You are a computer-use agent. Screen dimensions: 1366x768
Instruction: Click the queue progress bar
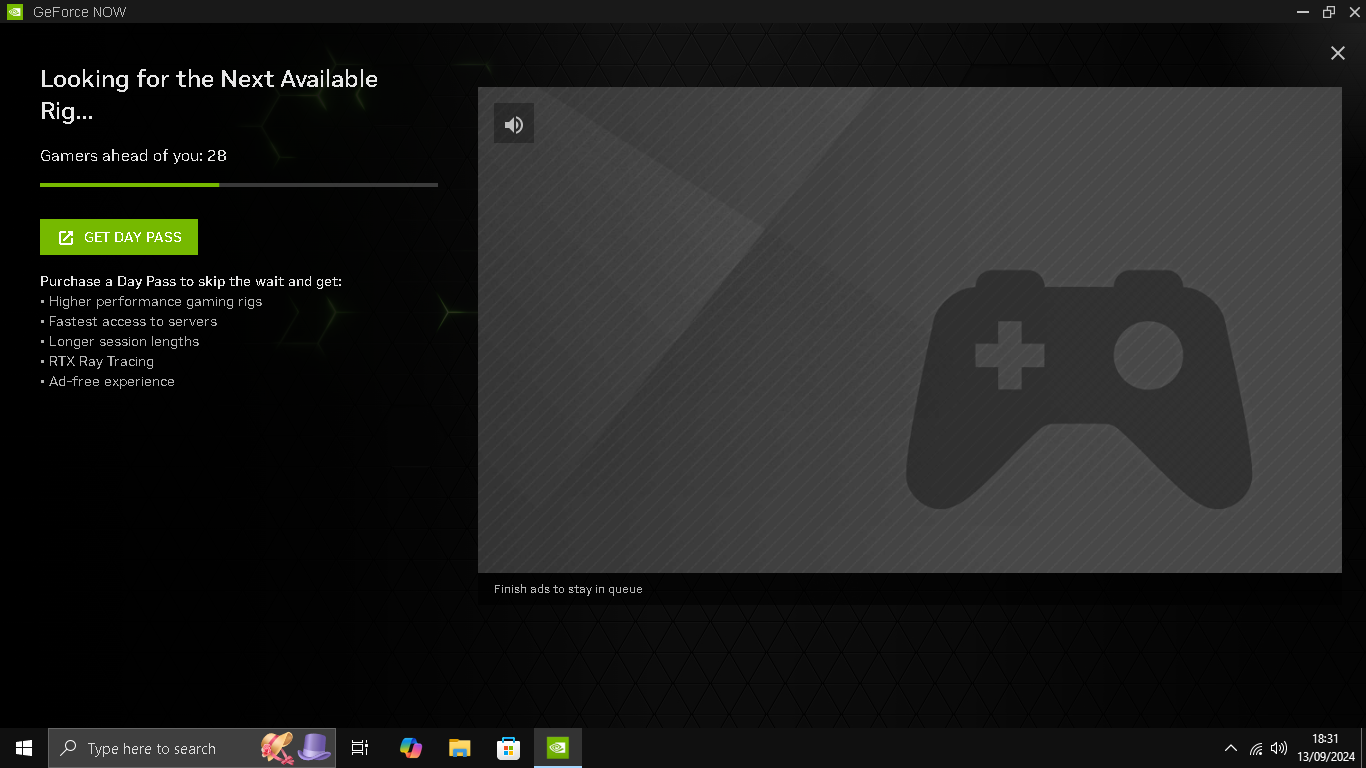click(239, 185)
